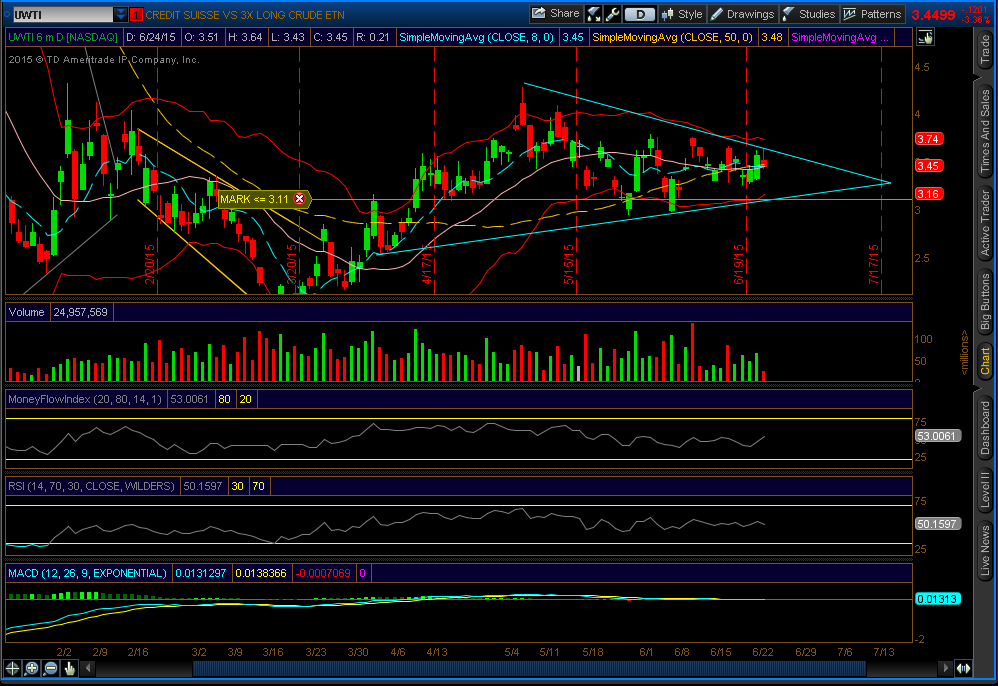
Task: Click the scrollbar left arrow
Action: coord(88,668)
